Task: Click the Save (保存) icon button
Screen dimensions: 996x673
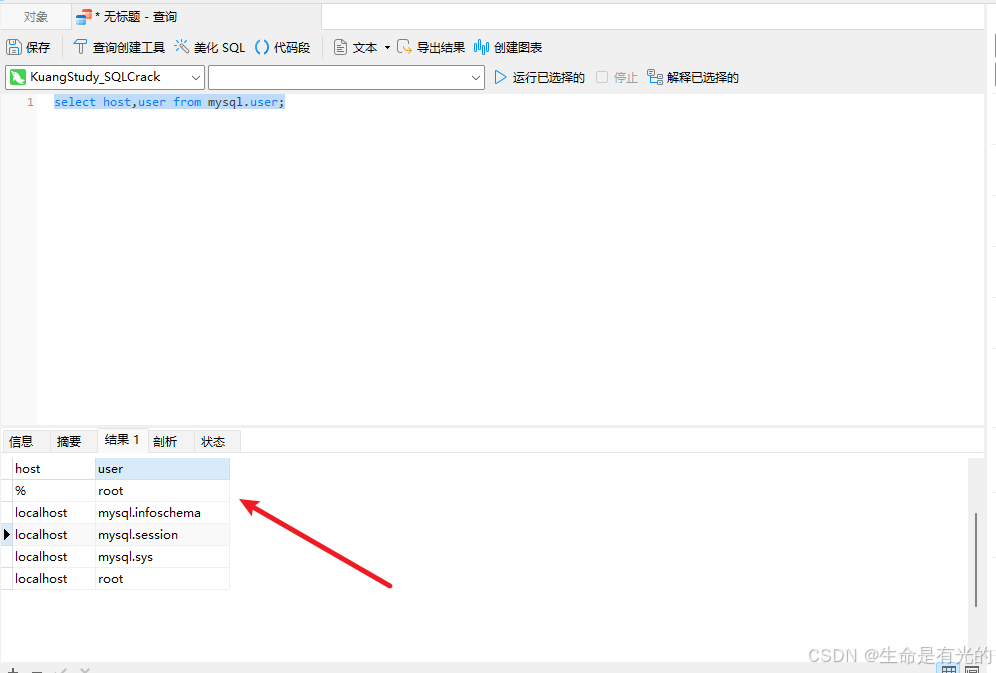Action: (28, 48)
